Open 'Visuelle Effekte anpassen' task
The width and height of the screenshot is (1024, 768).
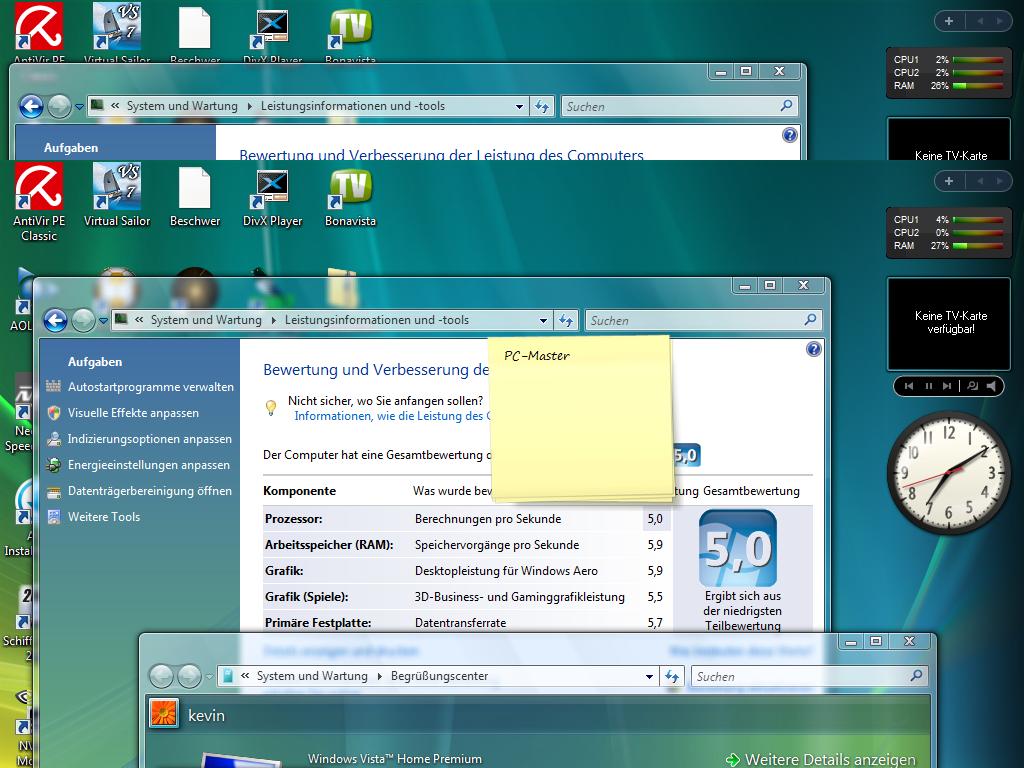[133, 413]
